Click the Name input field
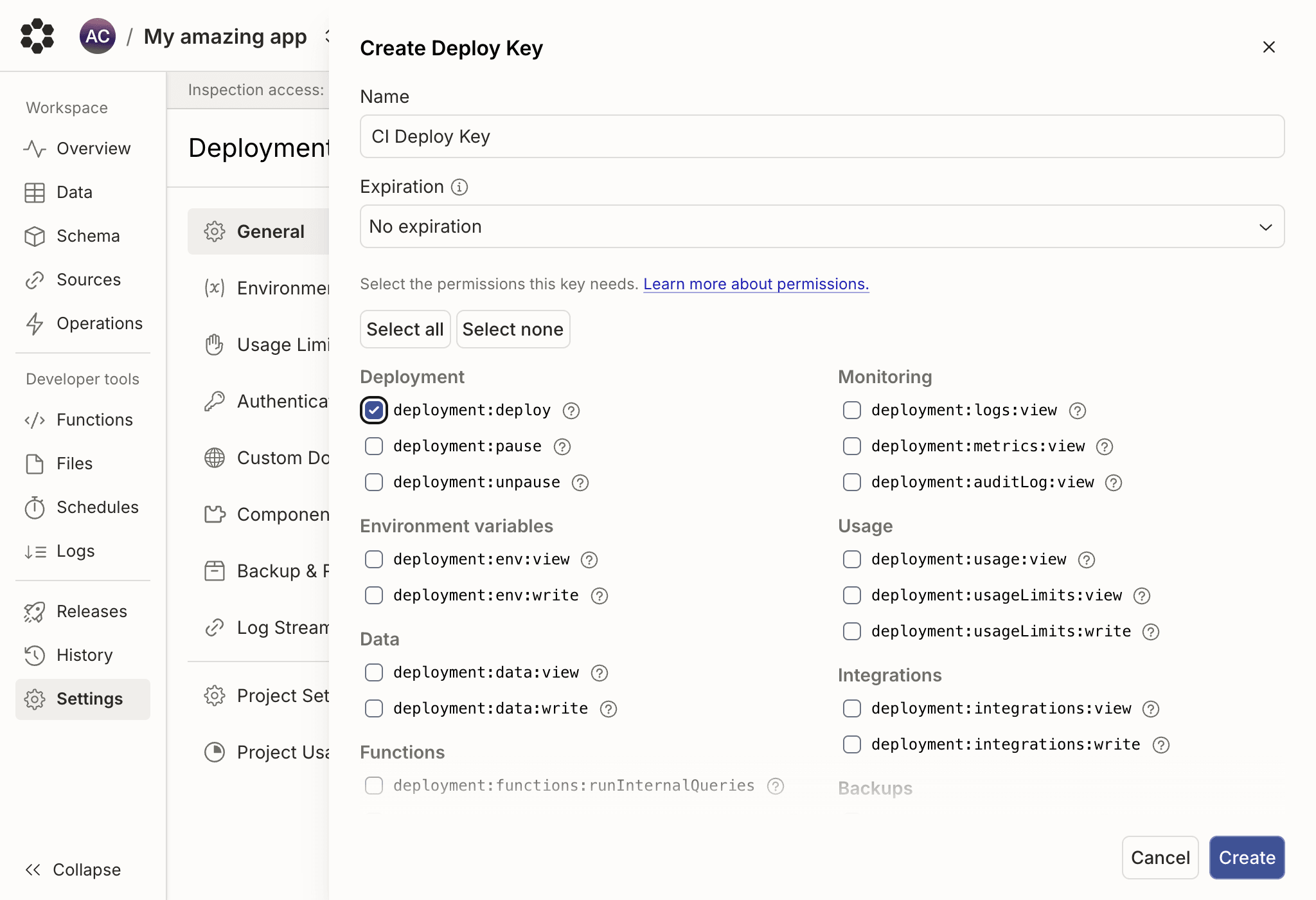The image size is (1316, 900). pos(822,136)
